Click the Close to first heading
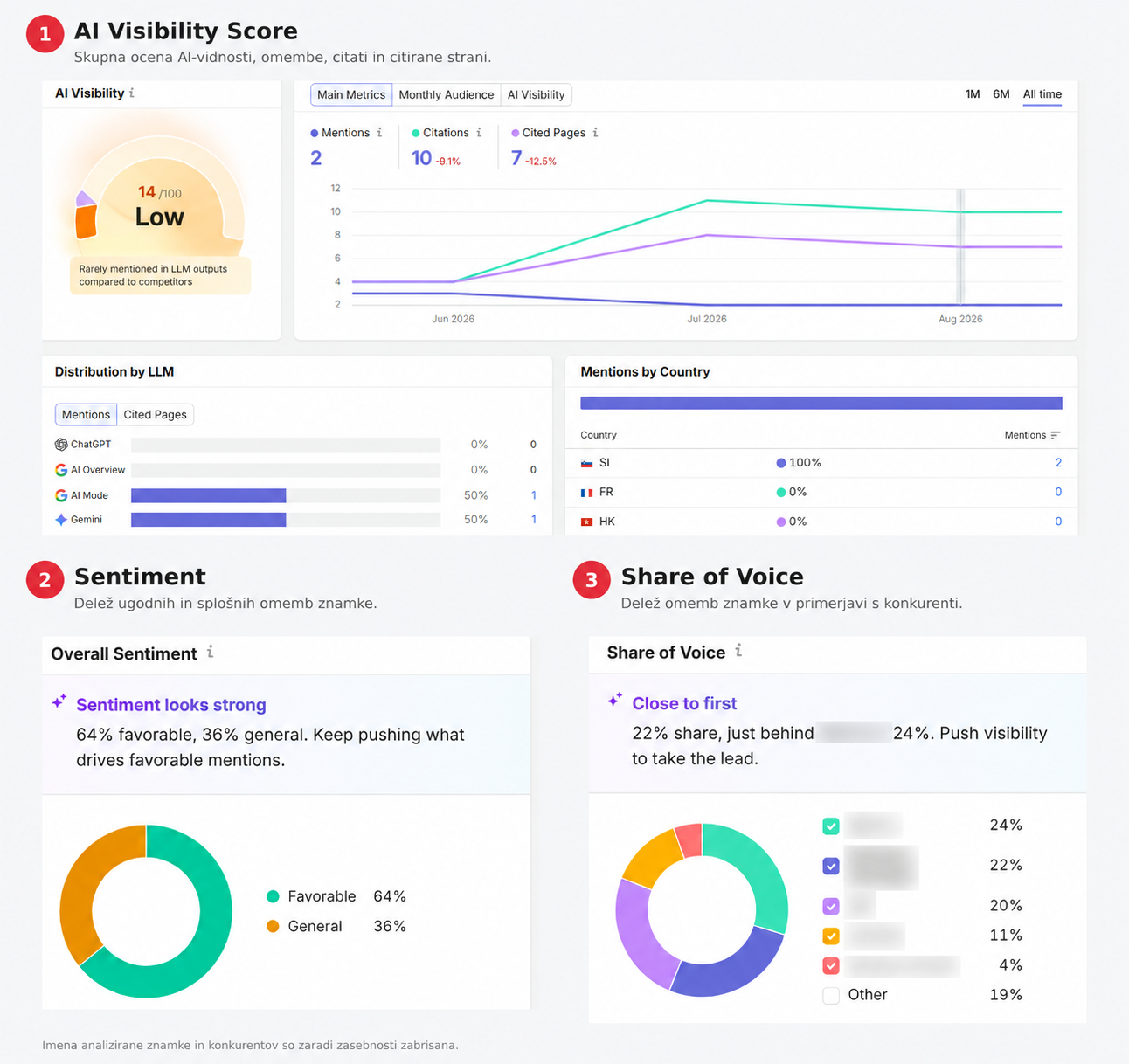 point(684,703)
